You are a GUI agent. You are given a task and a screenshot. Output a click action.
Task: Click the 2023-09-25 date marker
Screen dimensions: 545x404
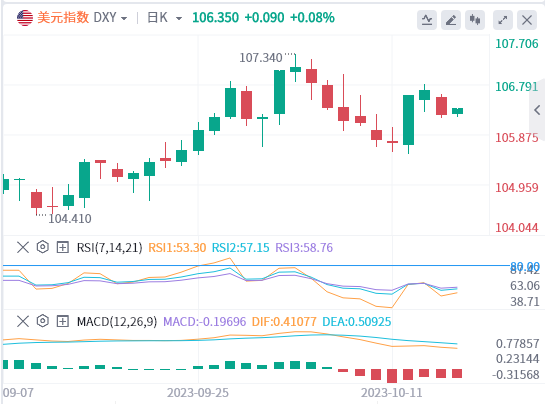(198, 393)
